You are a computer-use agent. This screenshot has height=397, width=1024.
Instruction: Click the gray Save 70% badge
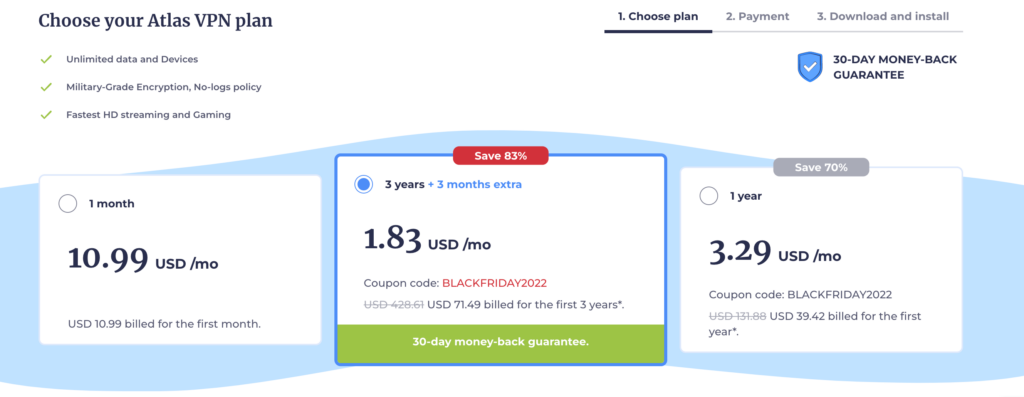click(821, 167)
